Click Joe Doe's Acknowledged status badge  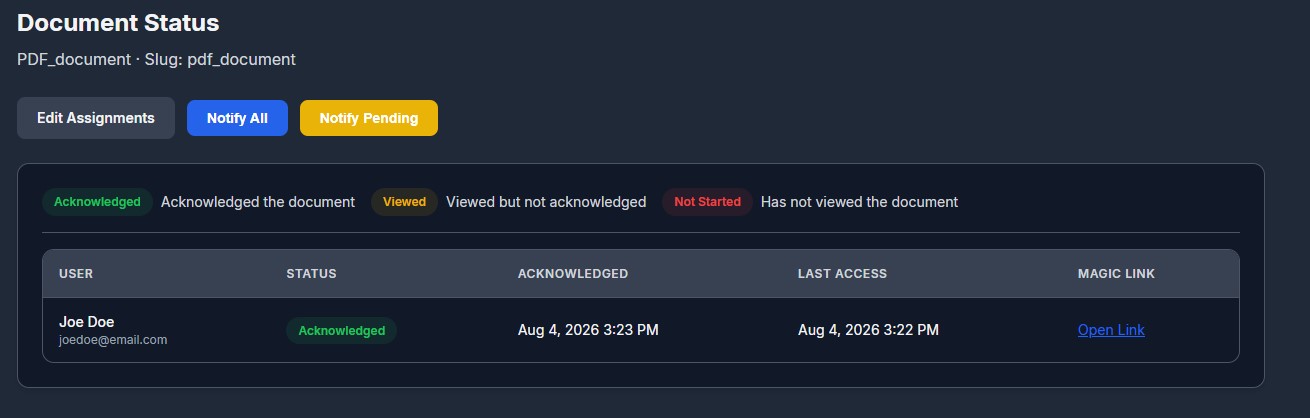point(341,331)
